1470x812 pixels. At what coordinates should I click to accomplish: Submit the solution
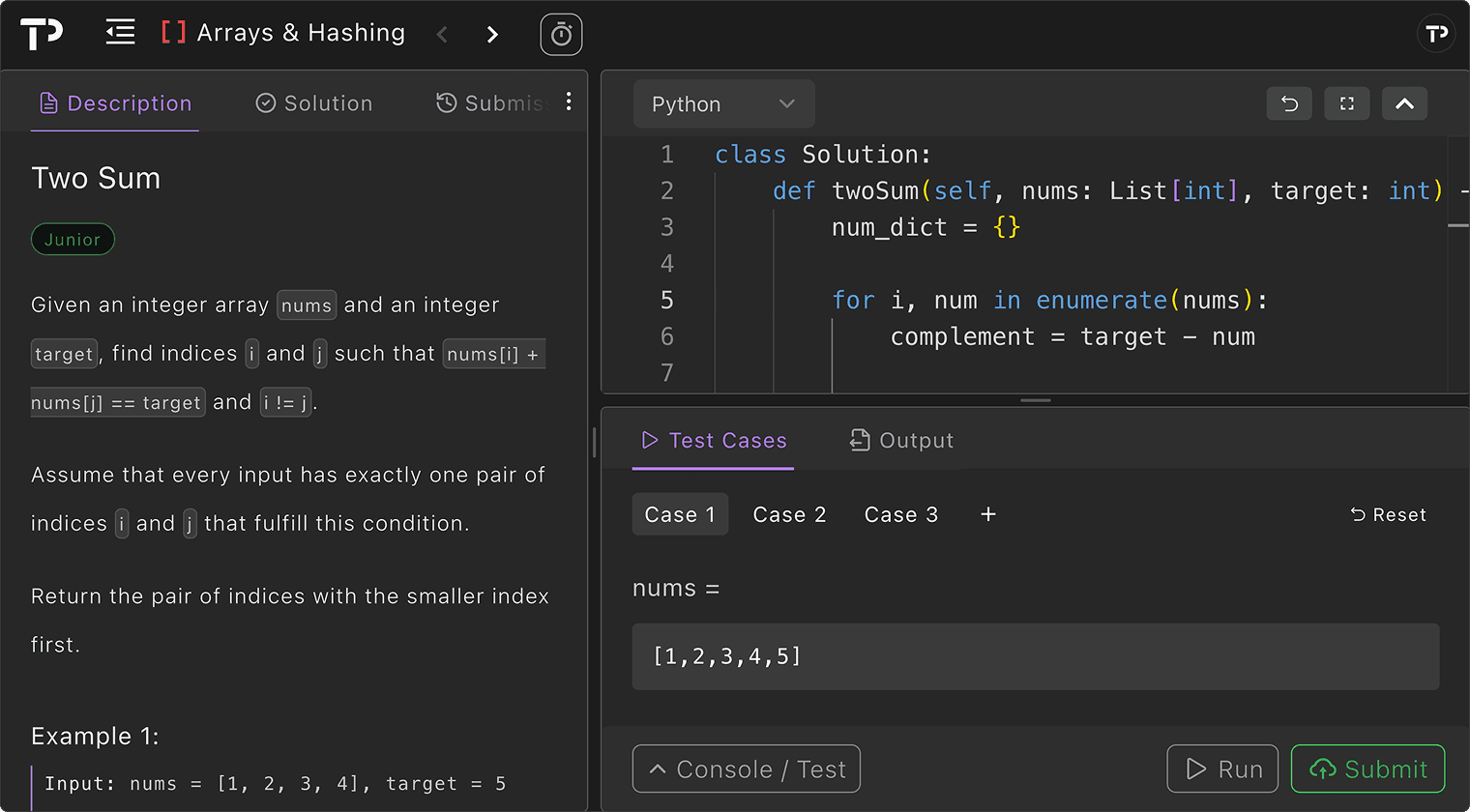tap(1367, 768)
